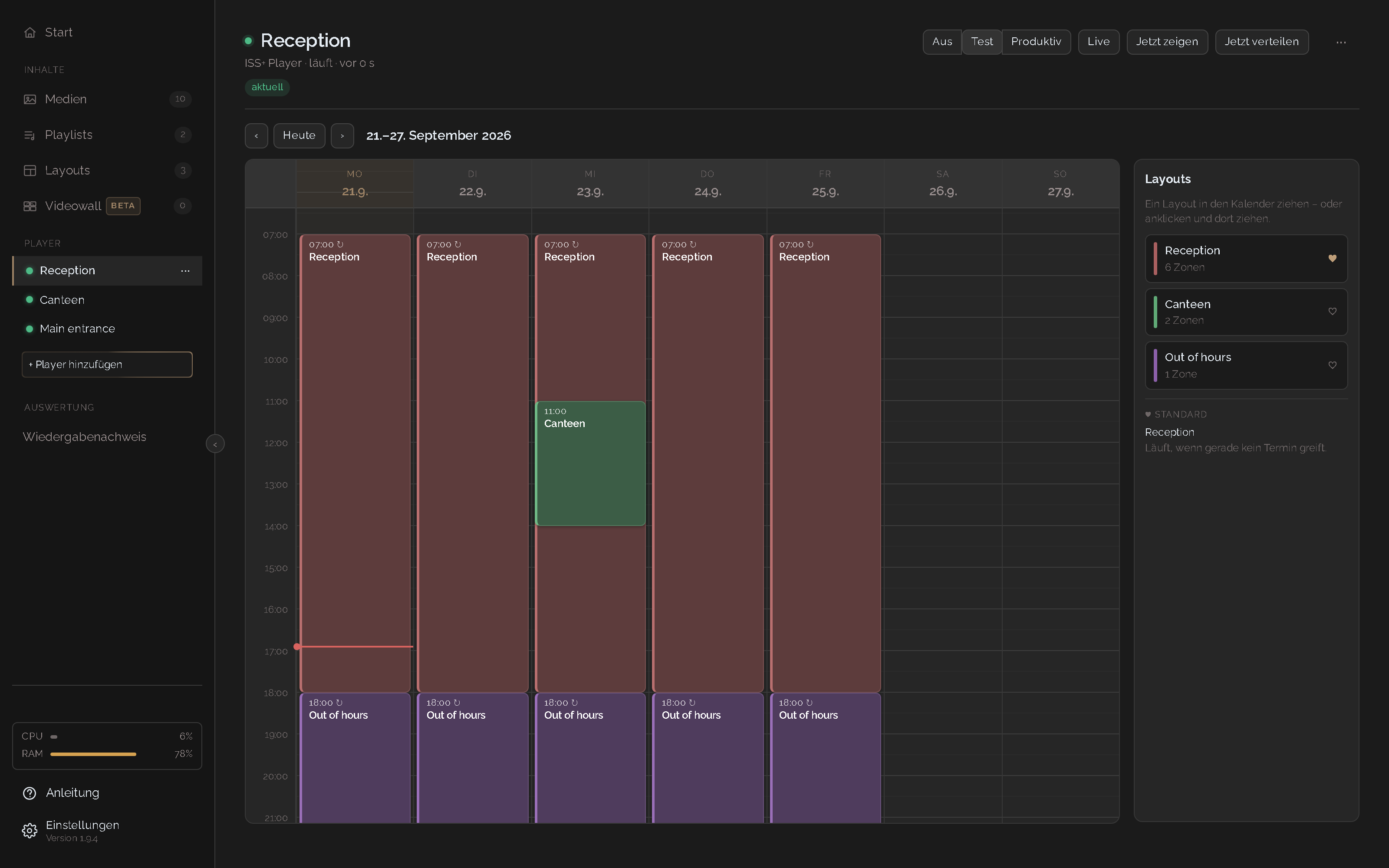
Task: Open Wiedergabenachweis report
Action: tap(84, 437)
